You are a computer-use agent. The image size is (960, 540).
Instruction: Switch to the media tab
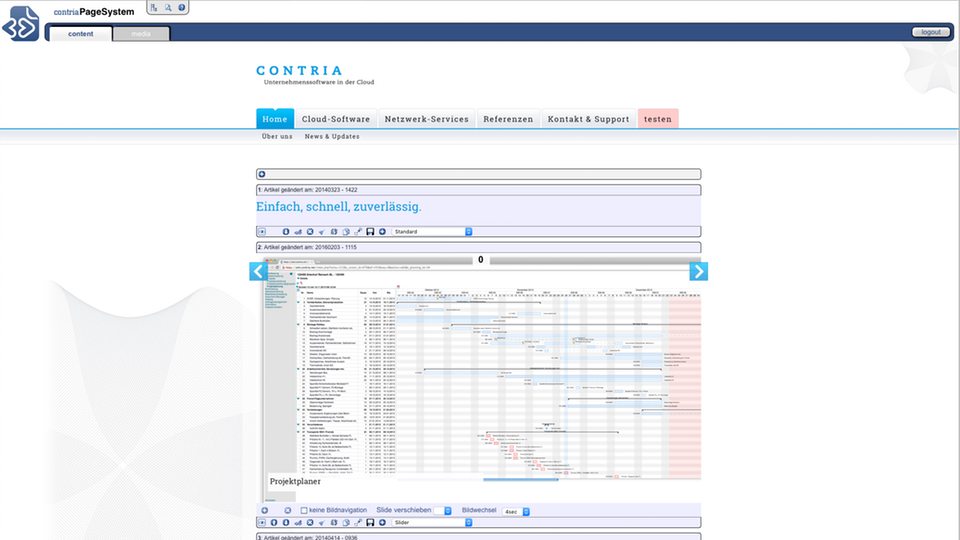click(141, 34)
